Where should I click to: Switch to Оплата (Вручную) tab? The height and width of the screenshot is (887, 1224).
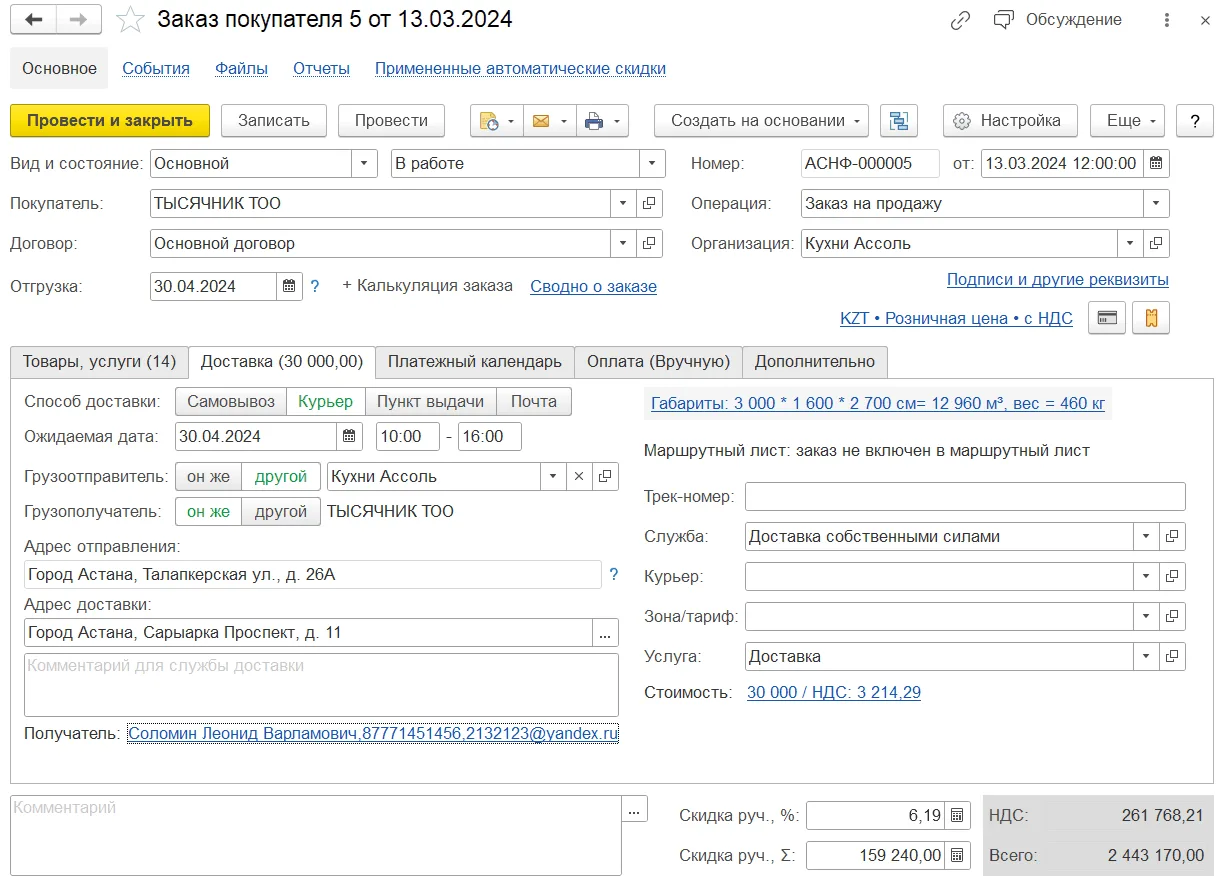659,362
